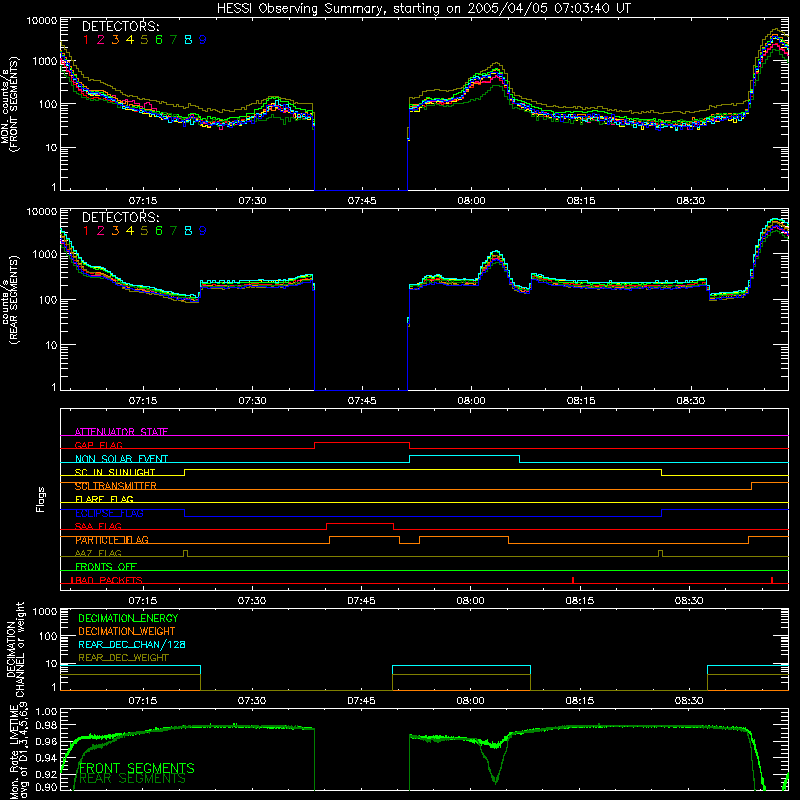
Task: Click the ECLIPSE_FLAG label
Action: tap(109, 513)
